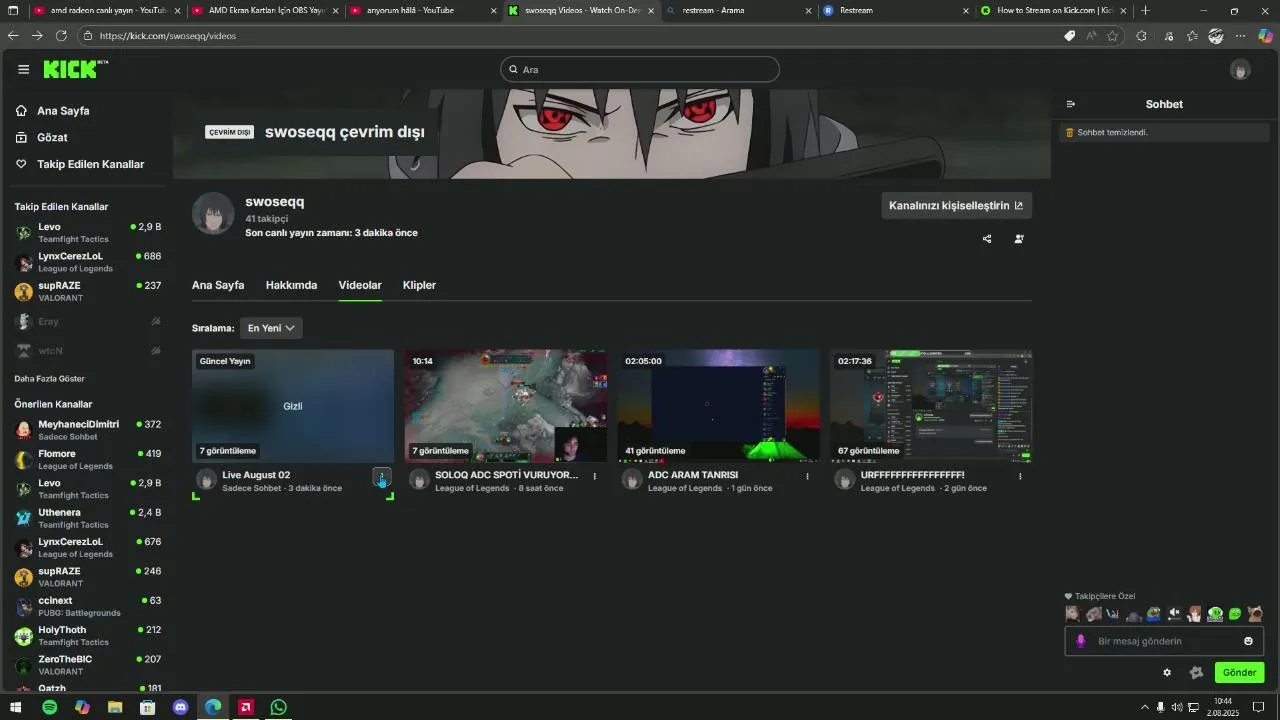Reload the page
The image size is (1280, 720).
click(x=61, y=35)
